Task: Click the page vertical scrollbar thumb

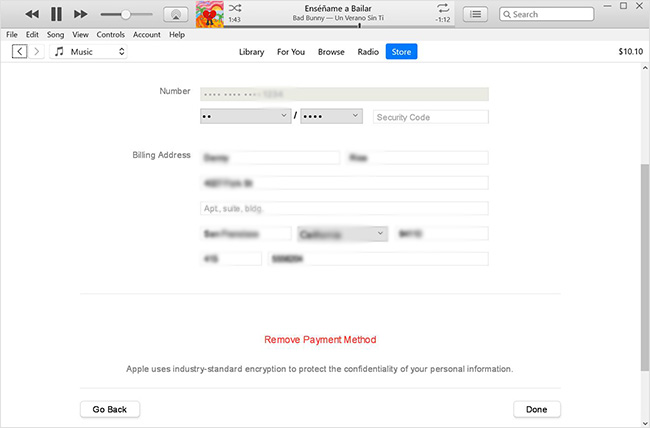Action: click(645, 268)
